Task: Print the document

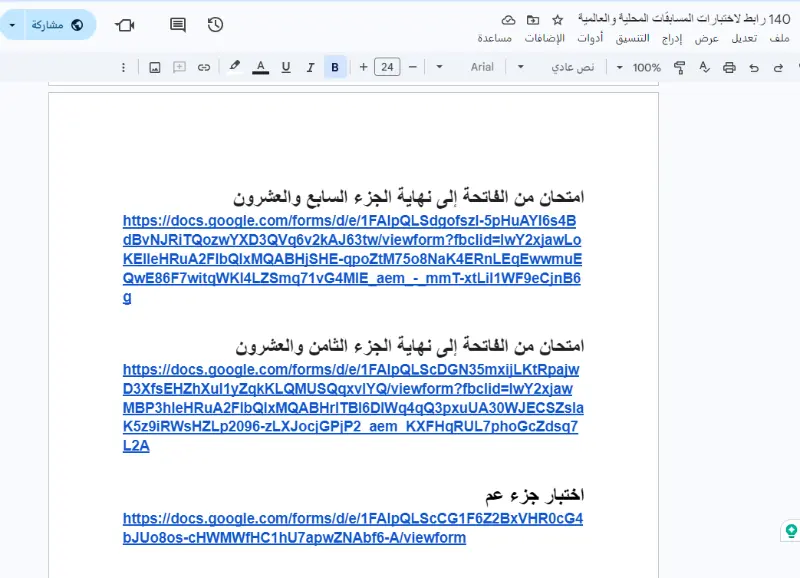Action: tap(729, 67)
